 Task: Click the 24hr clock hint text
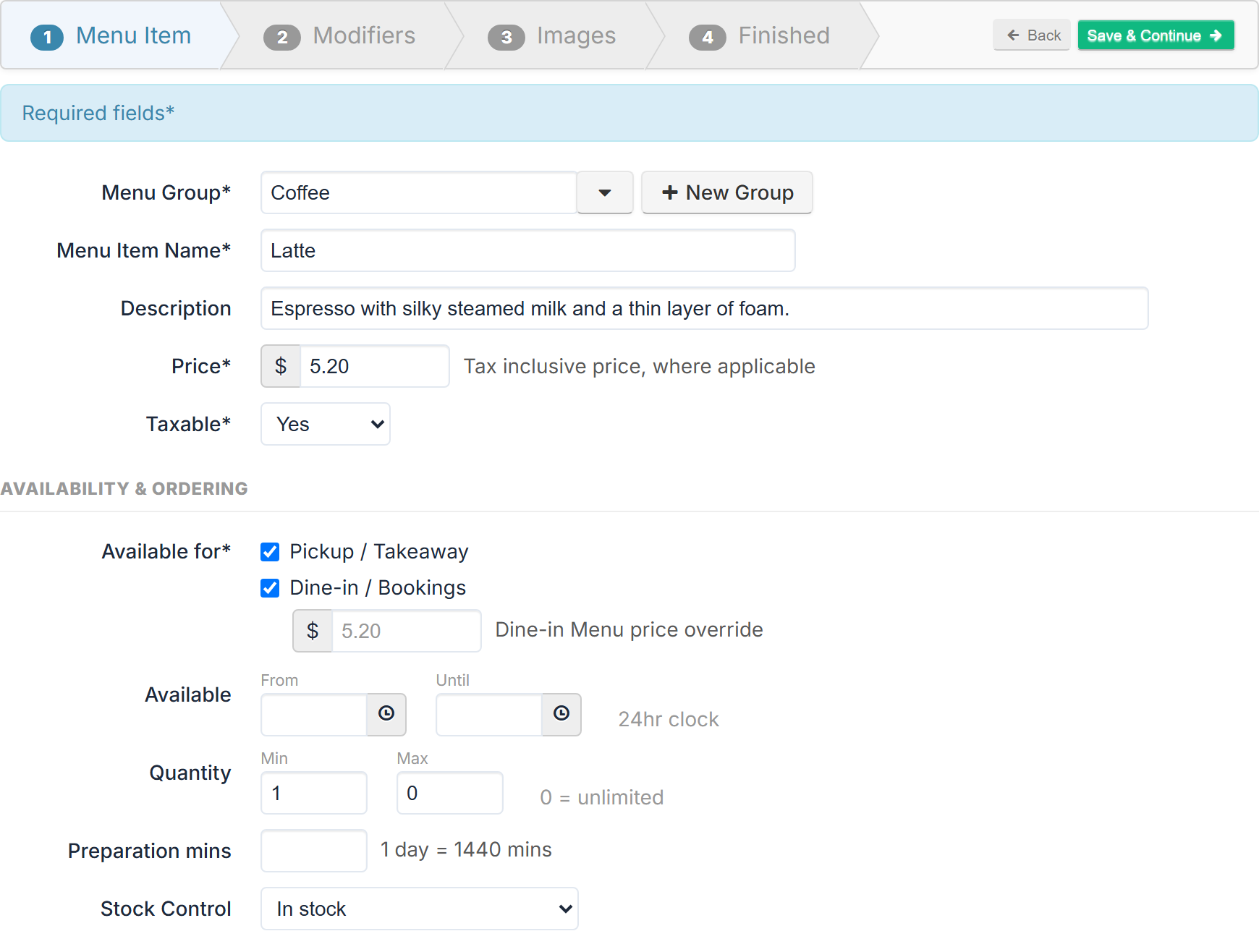point(669,719)
